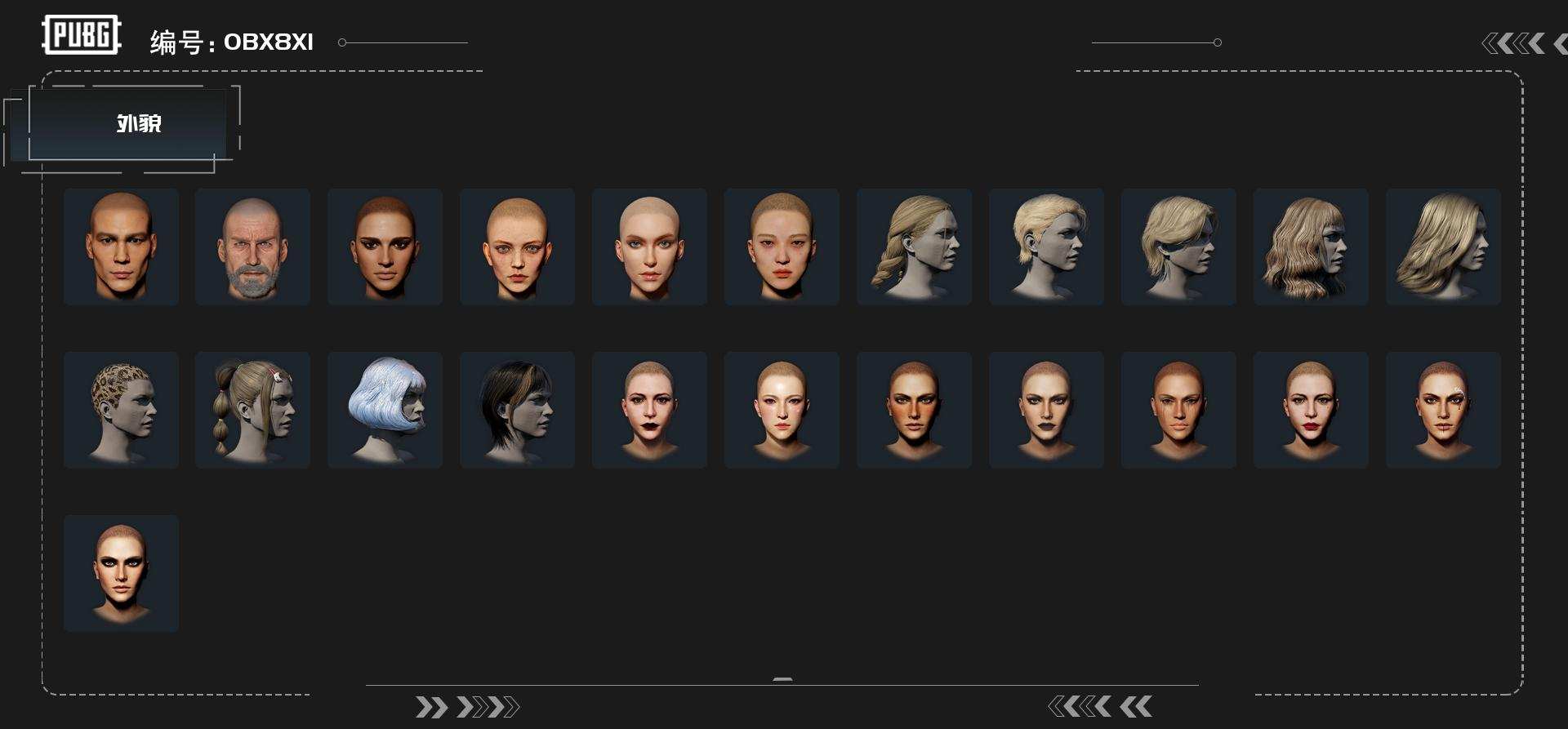The image size is (1568, 729).
Task: Click the 编号: OBX8XI code text
Action: (x=232, y=42)
